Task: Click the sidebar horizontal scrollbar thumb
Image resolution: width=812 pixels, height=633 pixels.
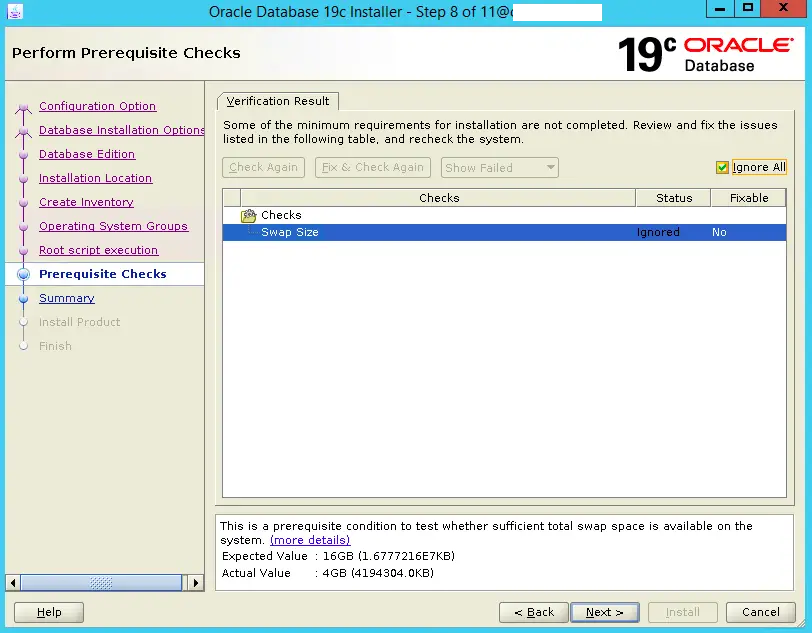Action: 101,583
